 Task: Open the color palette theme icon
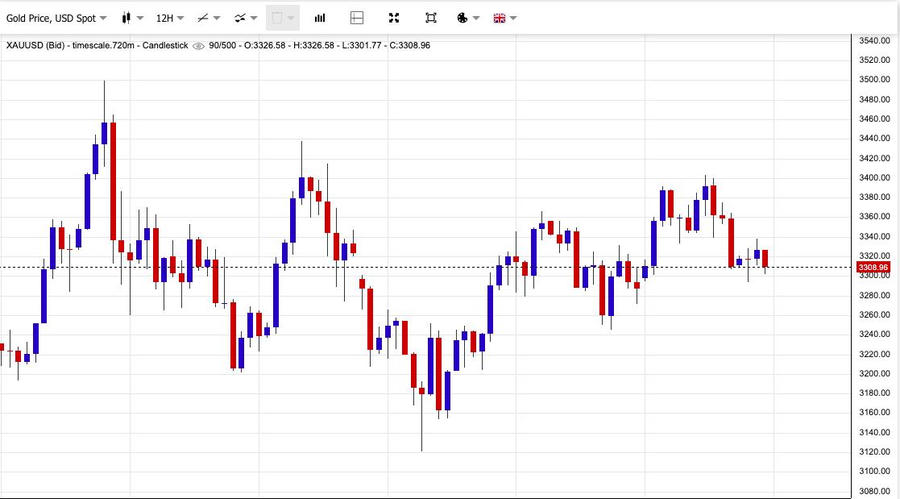[462, 18]
